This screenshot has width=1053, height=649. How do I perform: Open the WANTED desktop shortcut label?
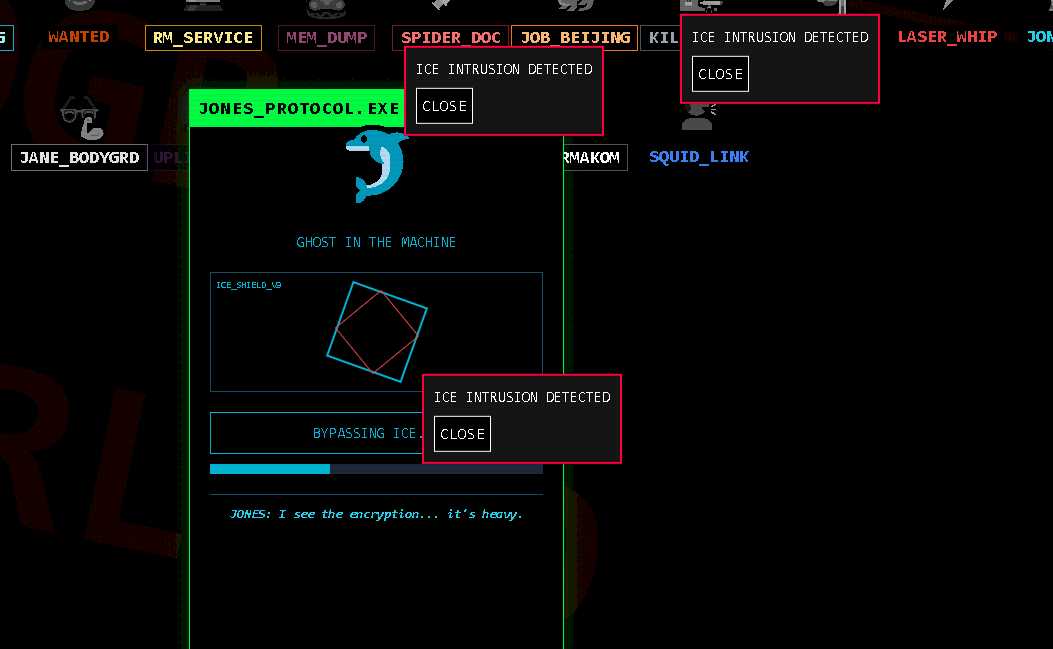(x=78, y=37)
